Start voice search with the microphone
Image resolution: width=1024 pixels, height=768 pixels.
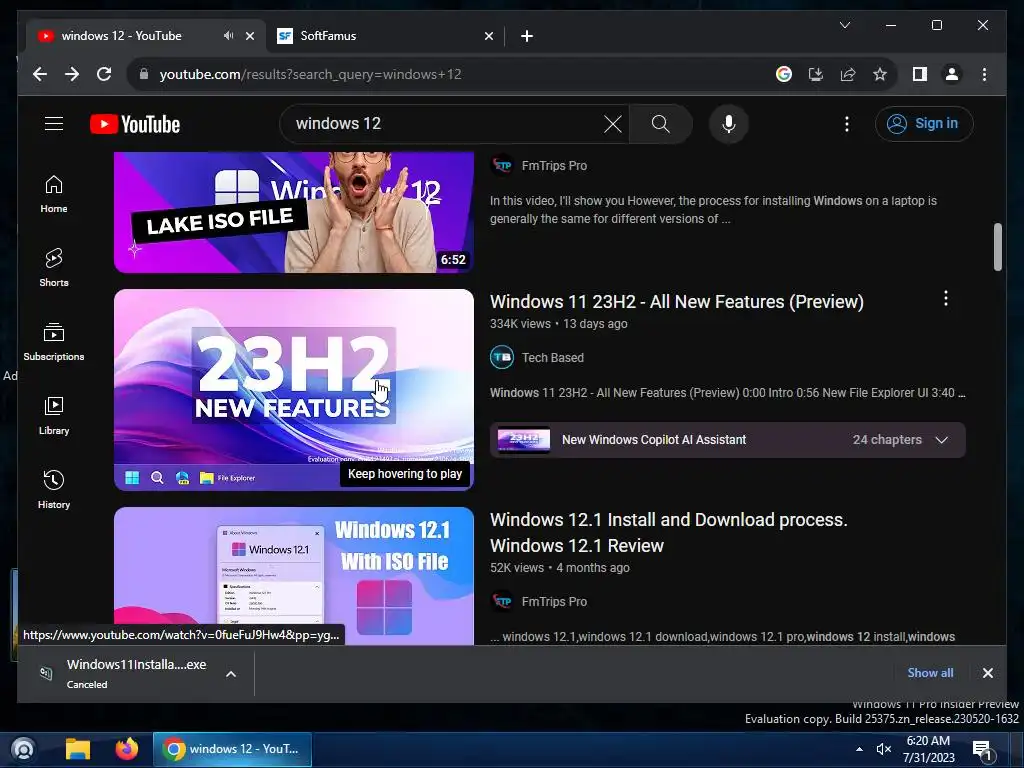point(729,124)
